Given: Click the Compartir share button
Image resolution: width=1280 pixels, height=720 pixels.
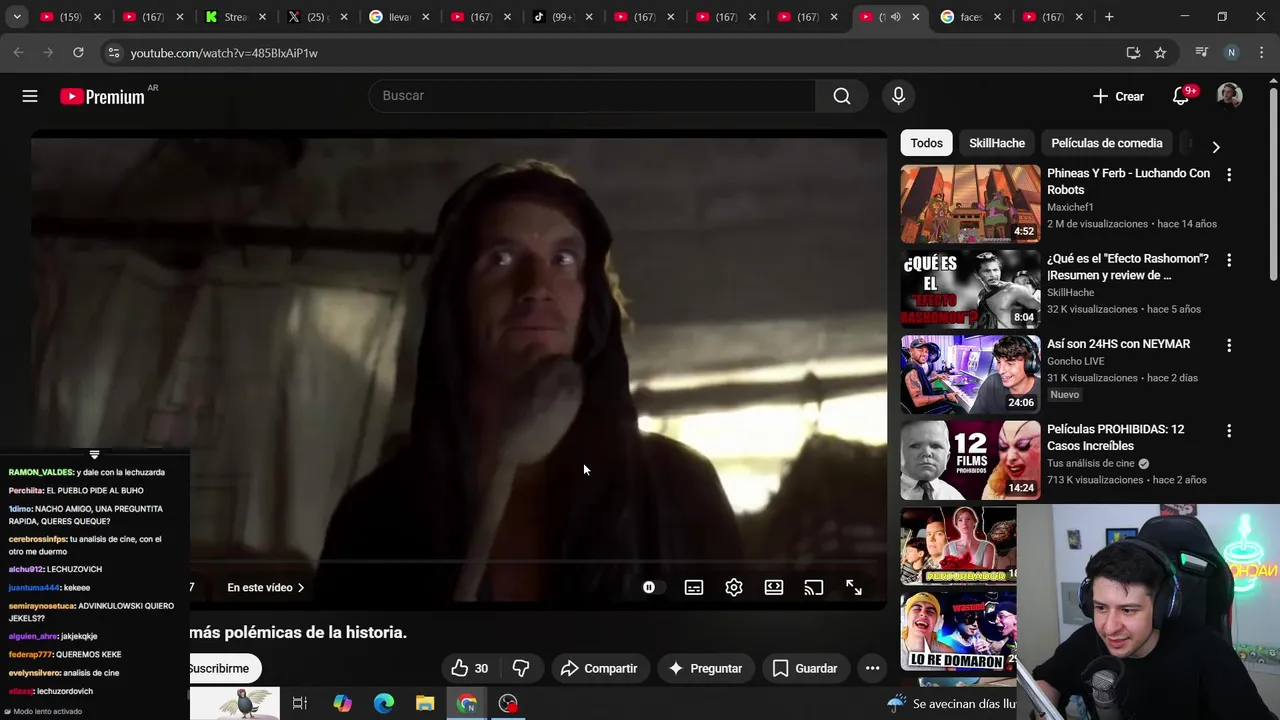Looking at the screenshot, I should tap(599, 668).
